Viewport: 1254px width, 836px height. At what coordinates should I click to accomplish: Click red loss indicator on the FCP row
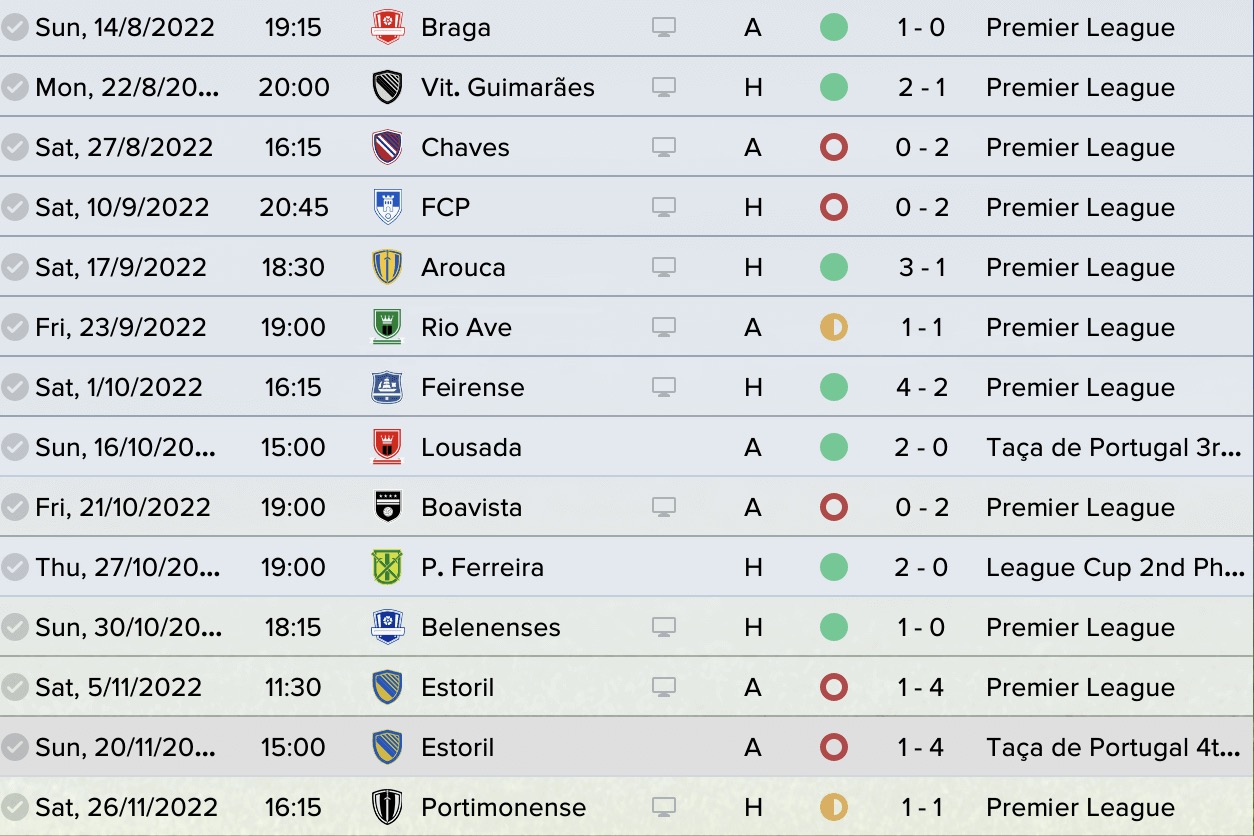coord(833,207)
